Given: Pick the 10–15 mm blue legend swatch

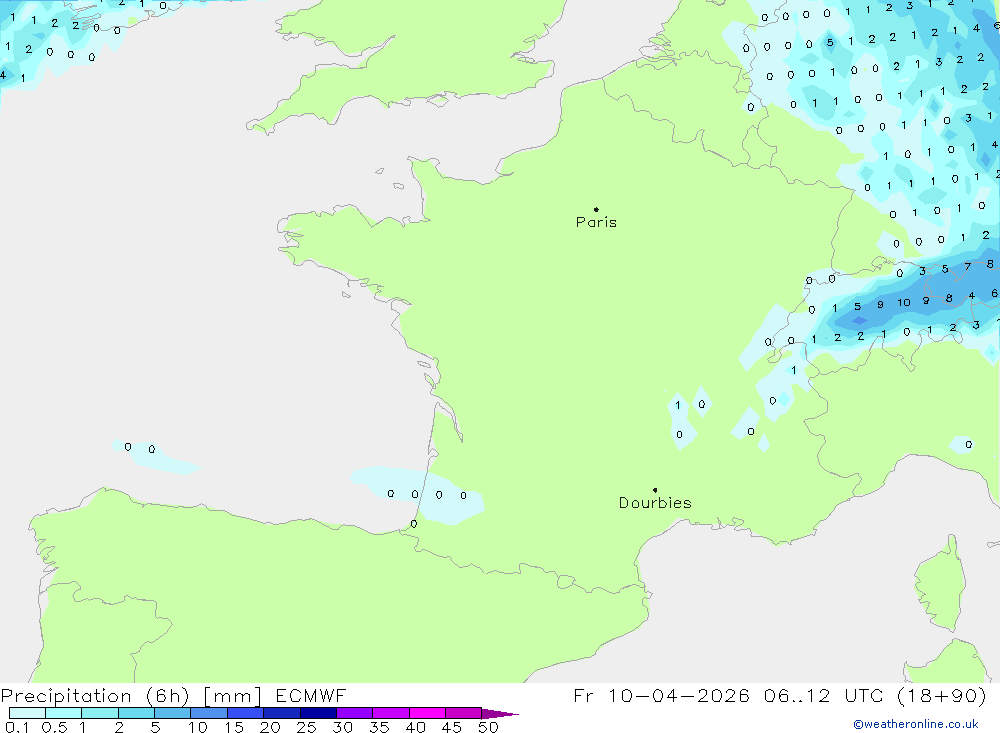Looking at the screenshot, I should [x=209, y=713].
